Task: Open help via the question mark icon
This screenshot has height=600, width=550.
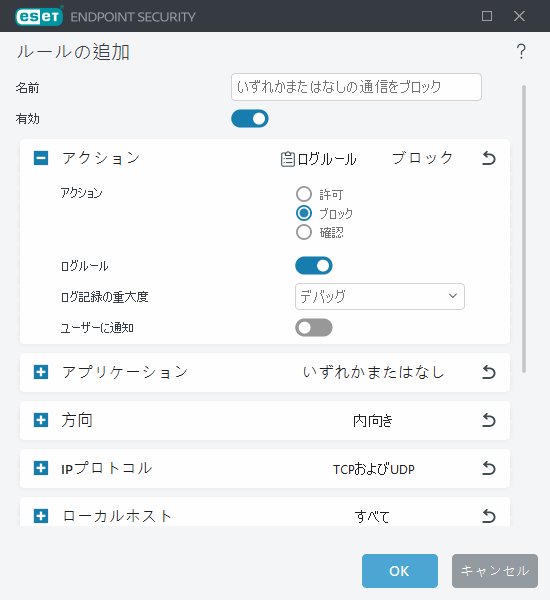Action: click(521, 51)
